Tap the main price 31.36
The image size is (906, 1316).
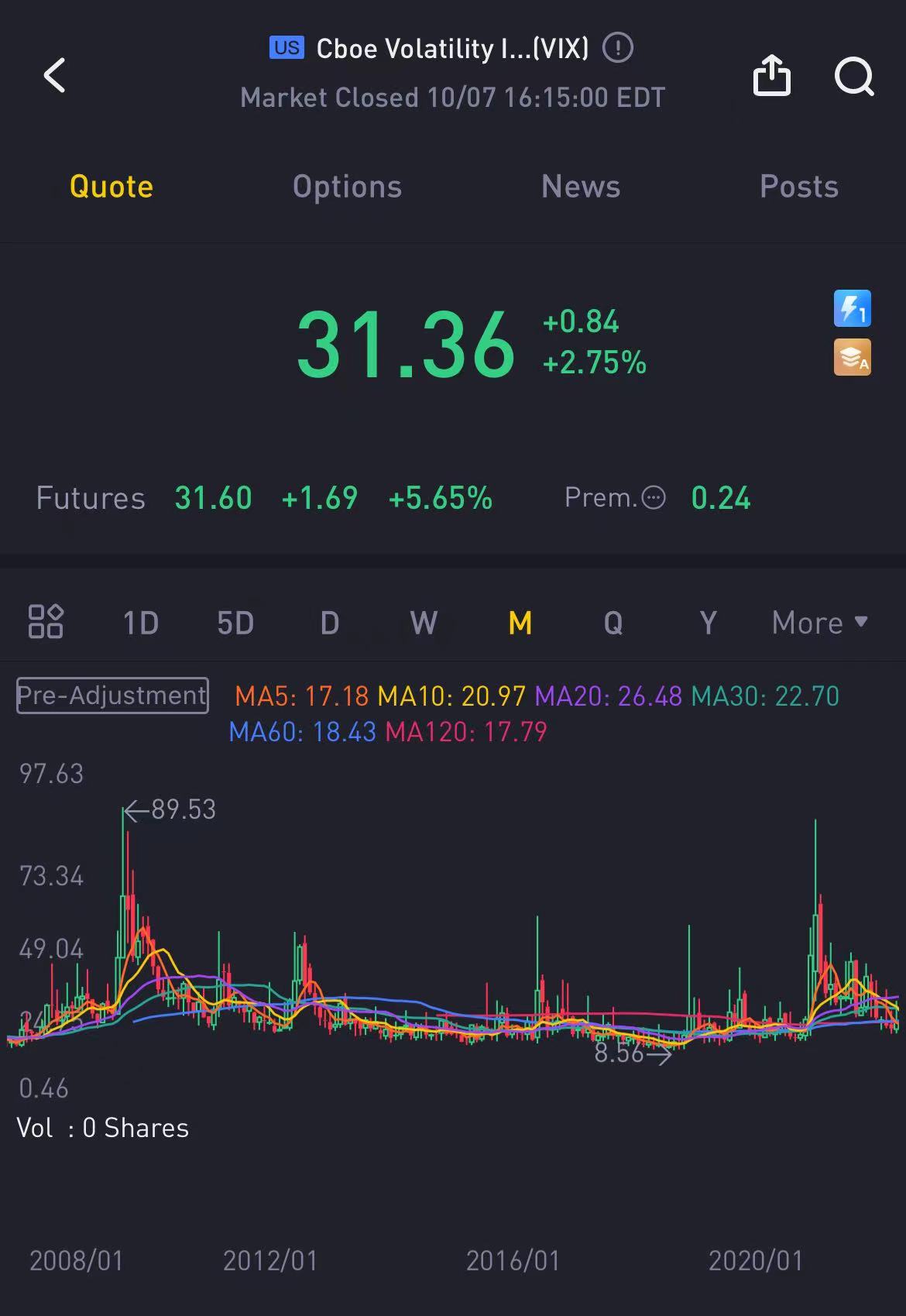[x=406, y=344]
